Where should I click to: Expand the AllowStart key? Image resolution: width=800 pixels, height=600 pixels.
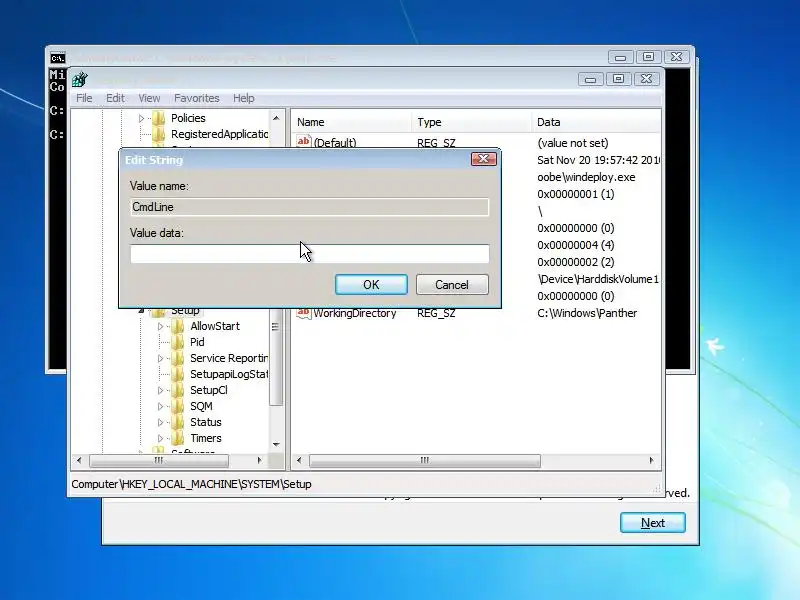pyautogui.click(x=160, y=326)
